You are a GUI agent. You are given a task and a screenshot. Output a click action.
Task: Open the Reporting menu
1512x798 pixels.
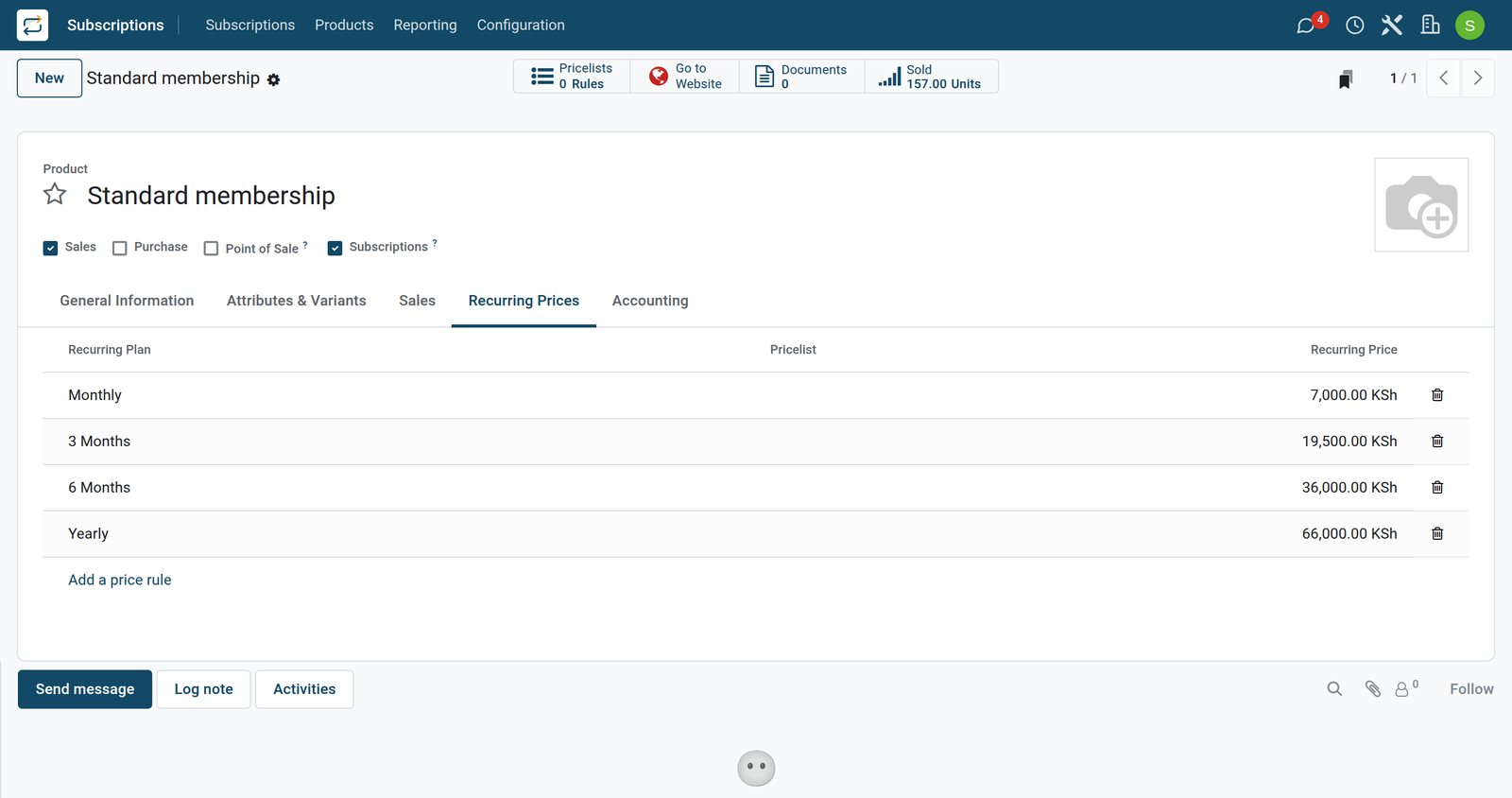[425, 26]
